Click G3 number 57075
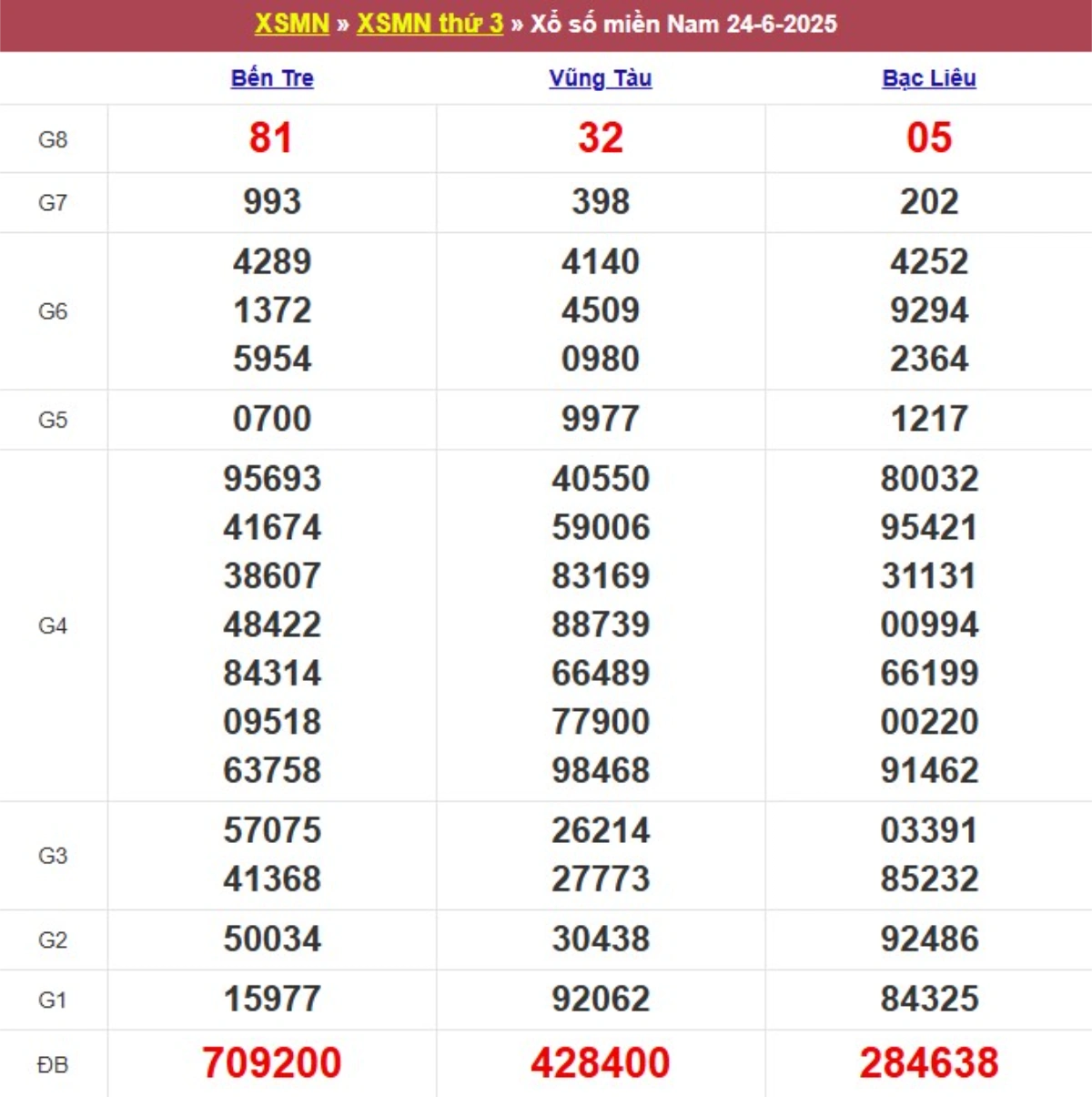 (272, 830)
